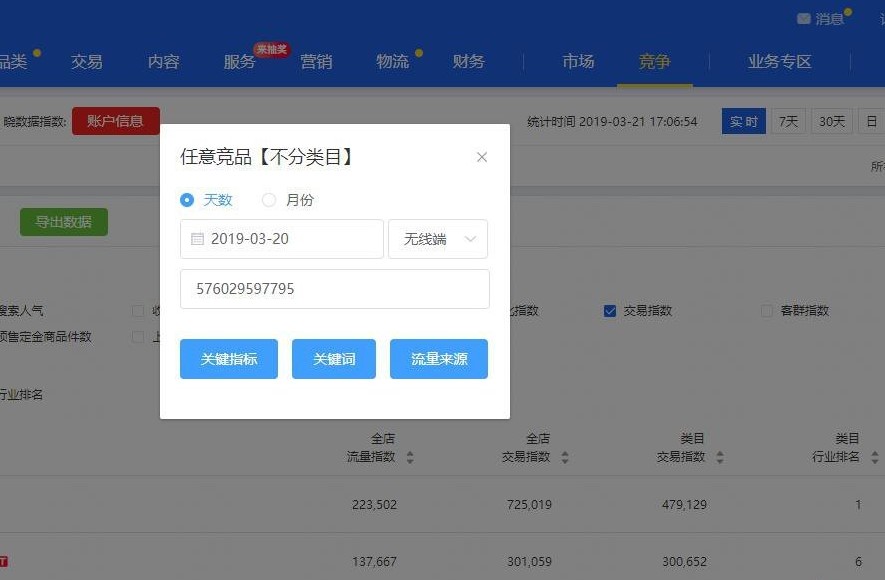Click the value 223,502 in table
Viewport: 885px width, 580px height.
click(x=374, y=504)
